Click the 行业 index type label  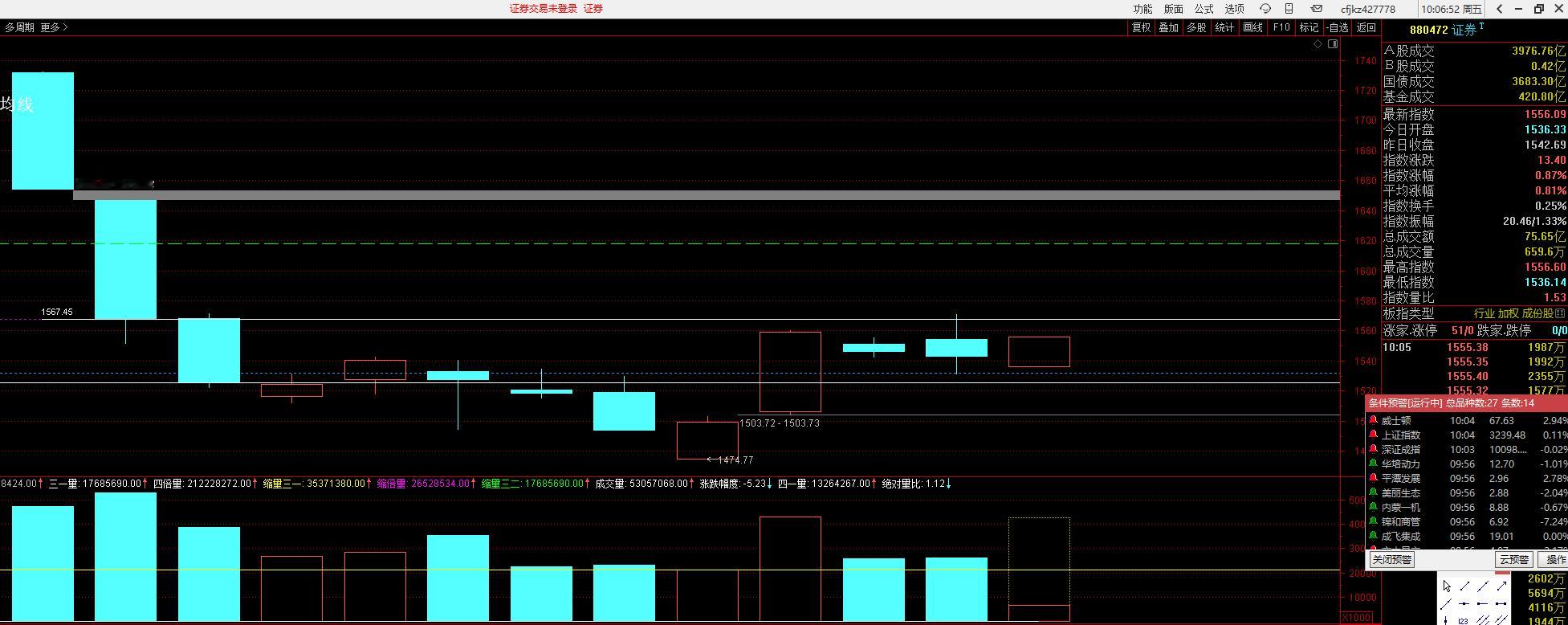coord(1484,313)
